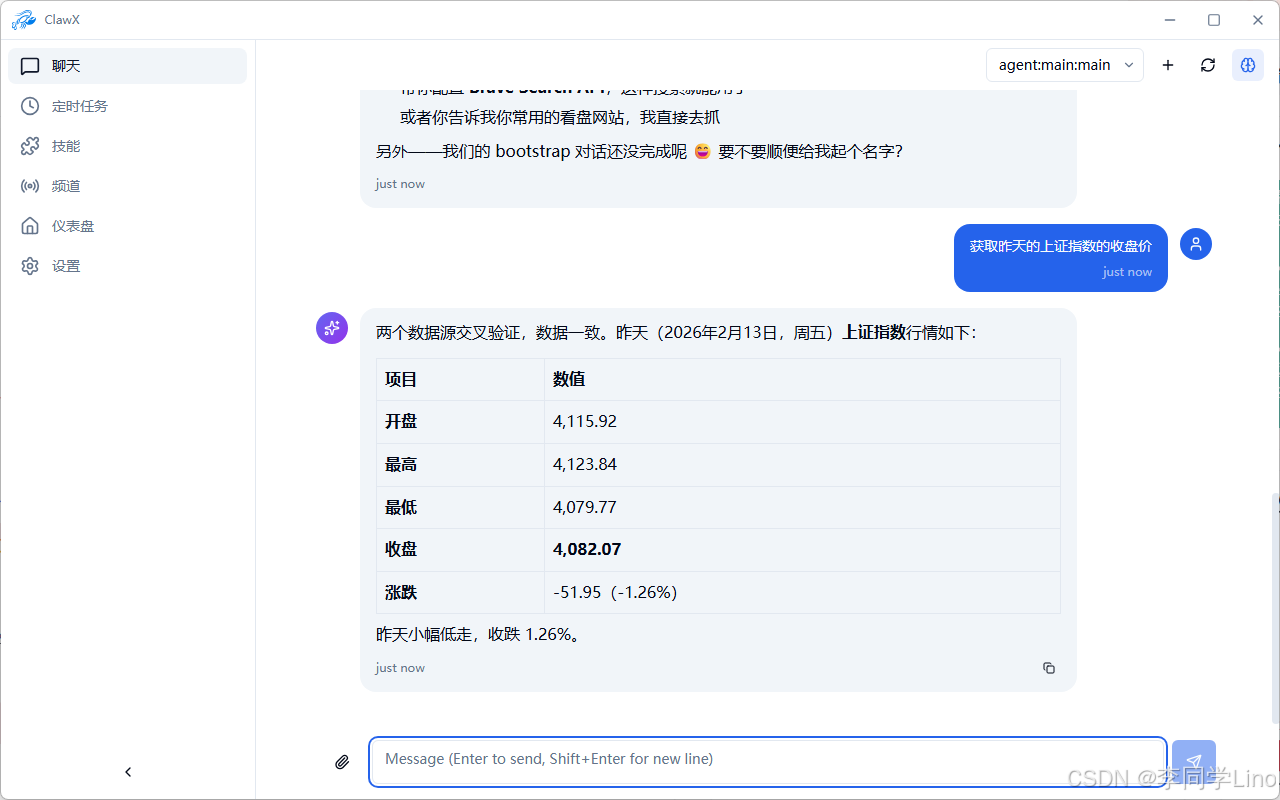
Task: Refresh the conversation with the reload icon
Action: click(x=1207, y=64)
